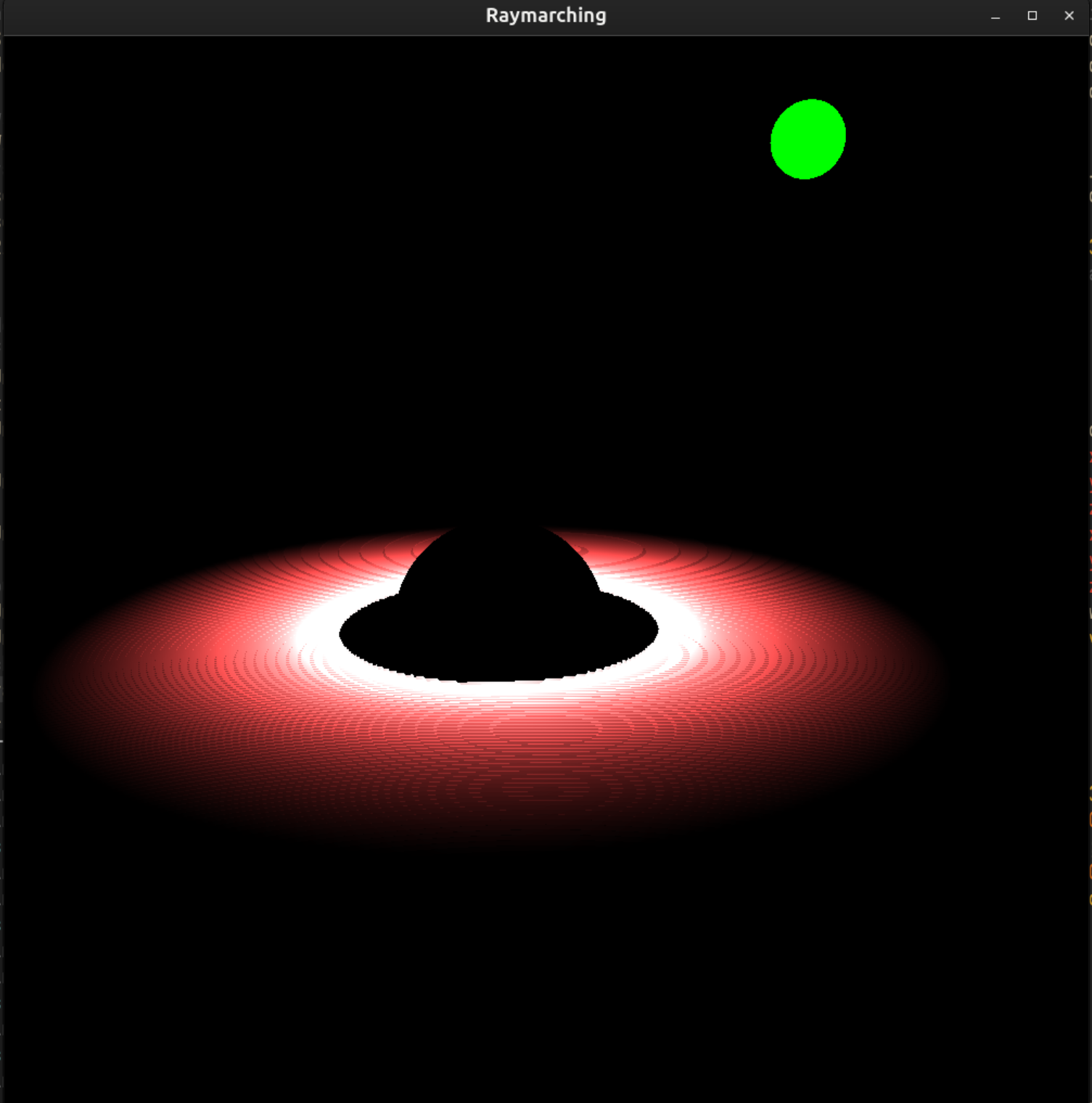Click black background in the canvas top-left corner

(x=44, y=73)
